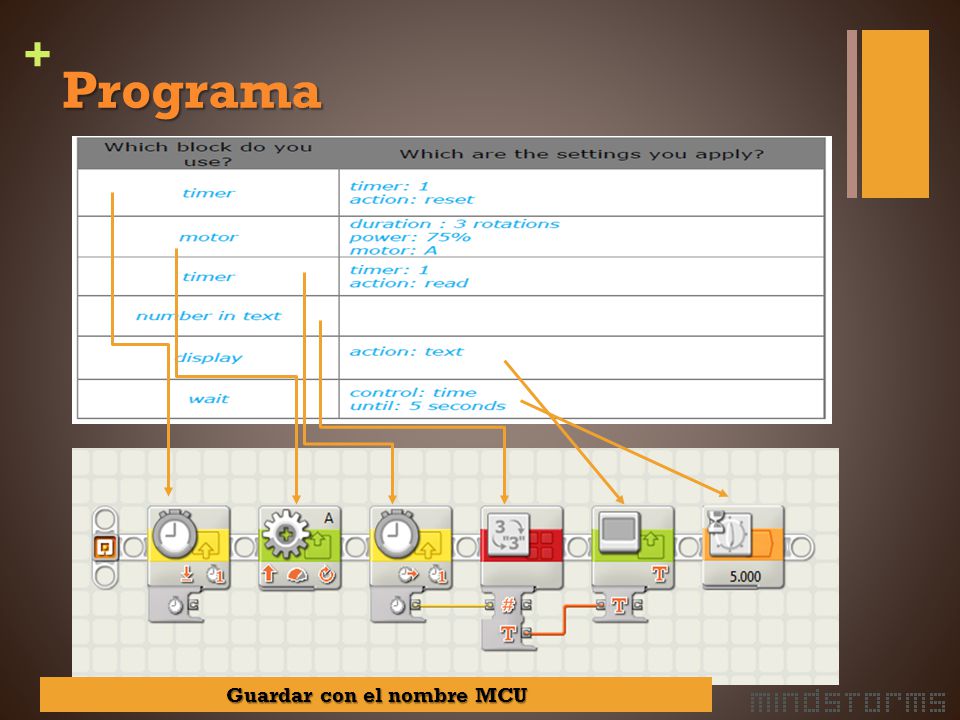Viewport: 960px width, 720px height.
Task: Click the timer data plug under first Timer block
Action: point(193,605)
